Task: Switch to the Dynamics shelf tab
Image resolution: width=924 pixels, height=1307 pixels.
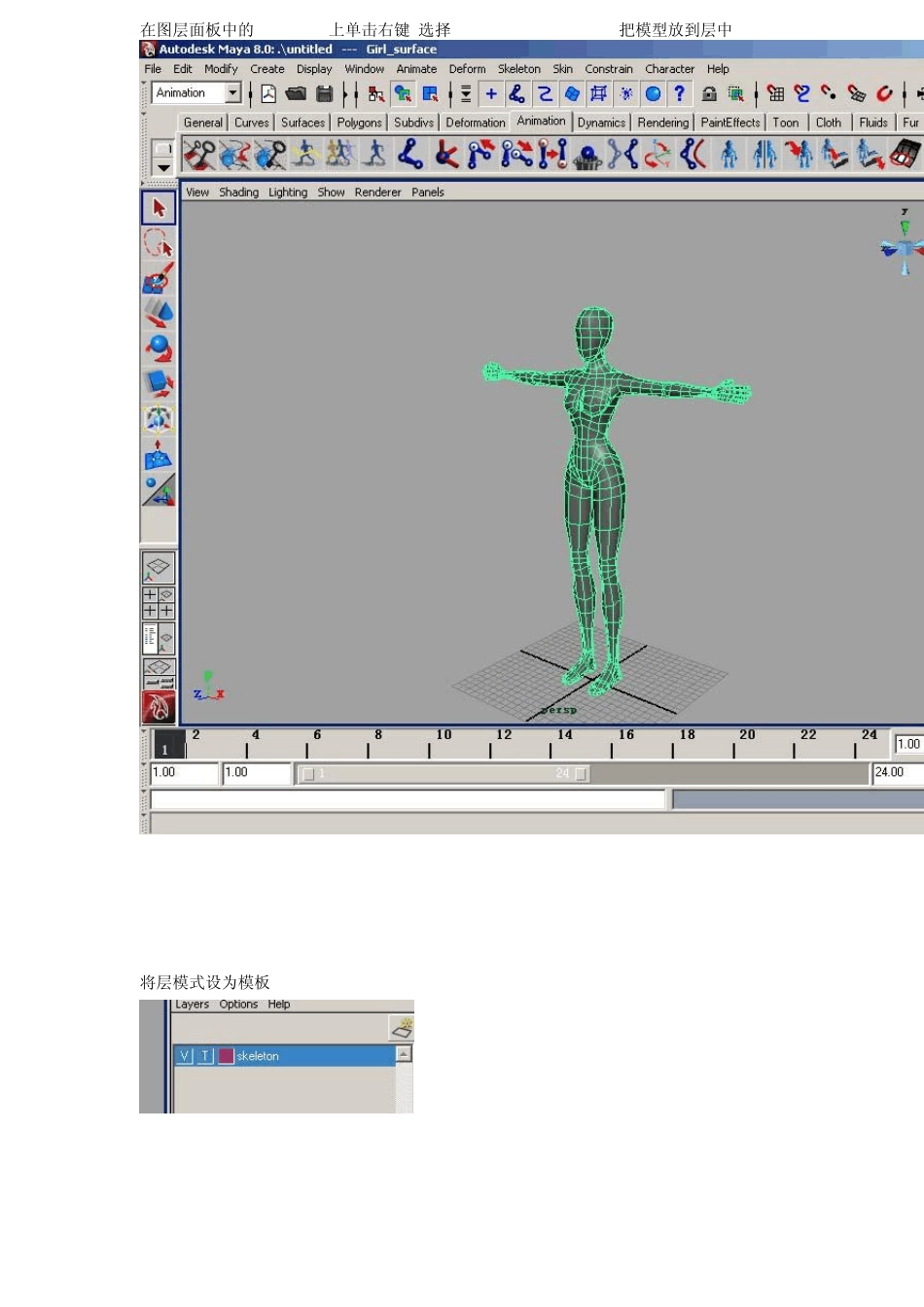Action: coord(601,123)
